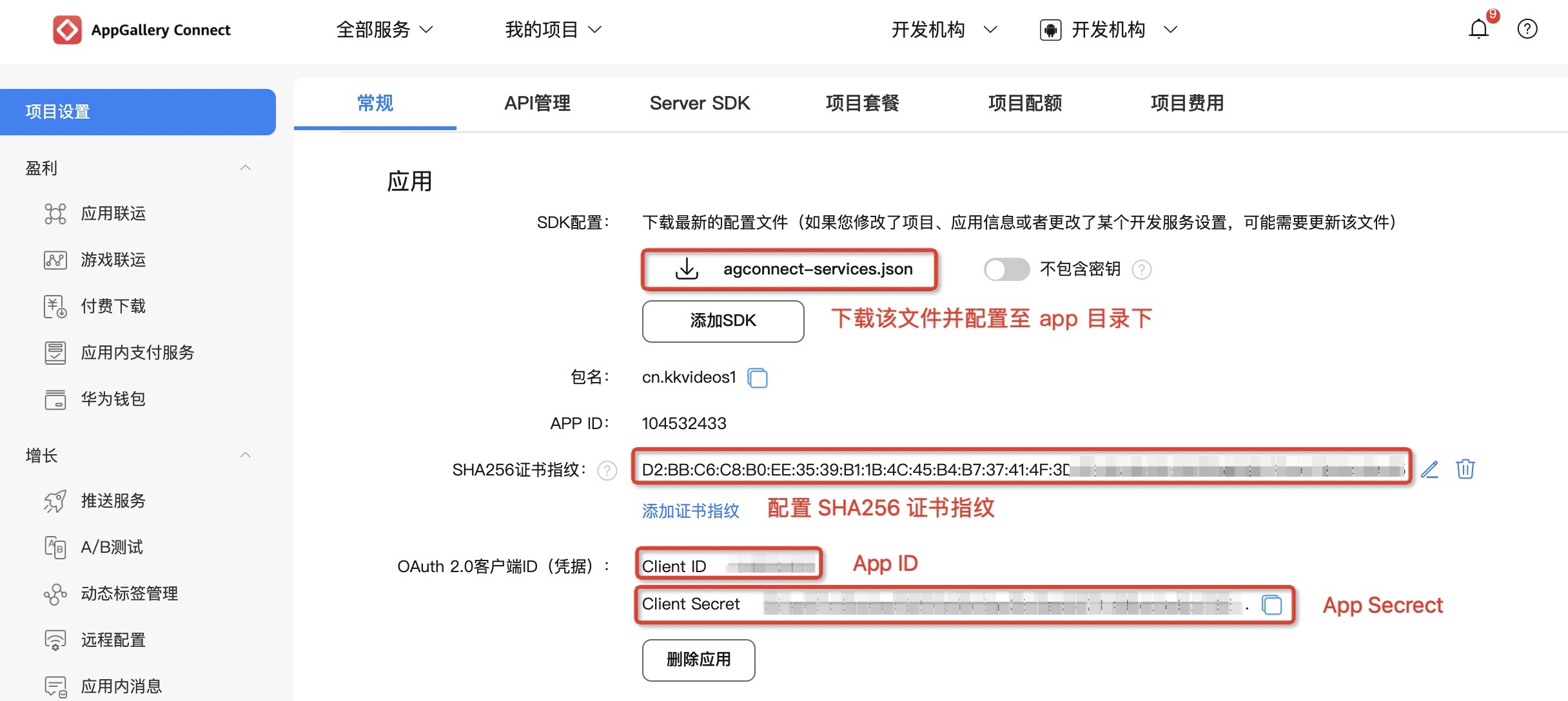Open 应用内消息 from sidebar
The width and height of the screenshot is (1568, 701).
[x=121, y=687]
